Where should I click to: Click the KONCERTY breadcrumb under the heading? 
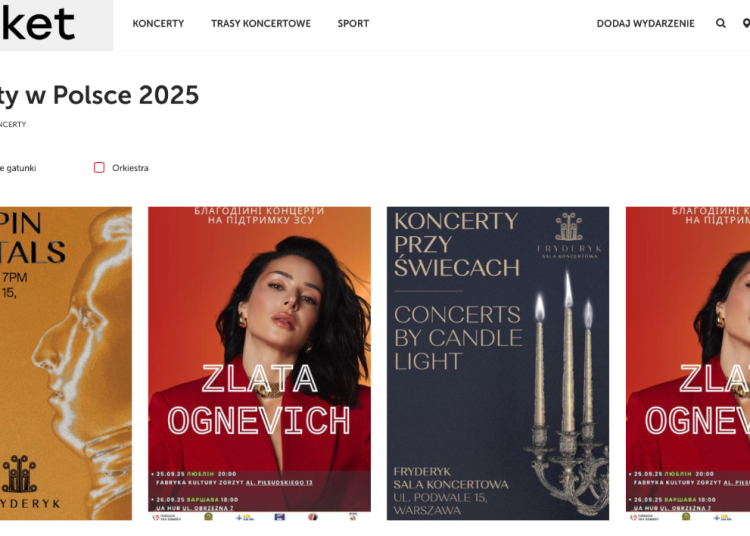[13, 124]
